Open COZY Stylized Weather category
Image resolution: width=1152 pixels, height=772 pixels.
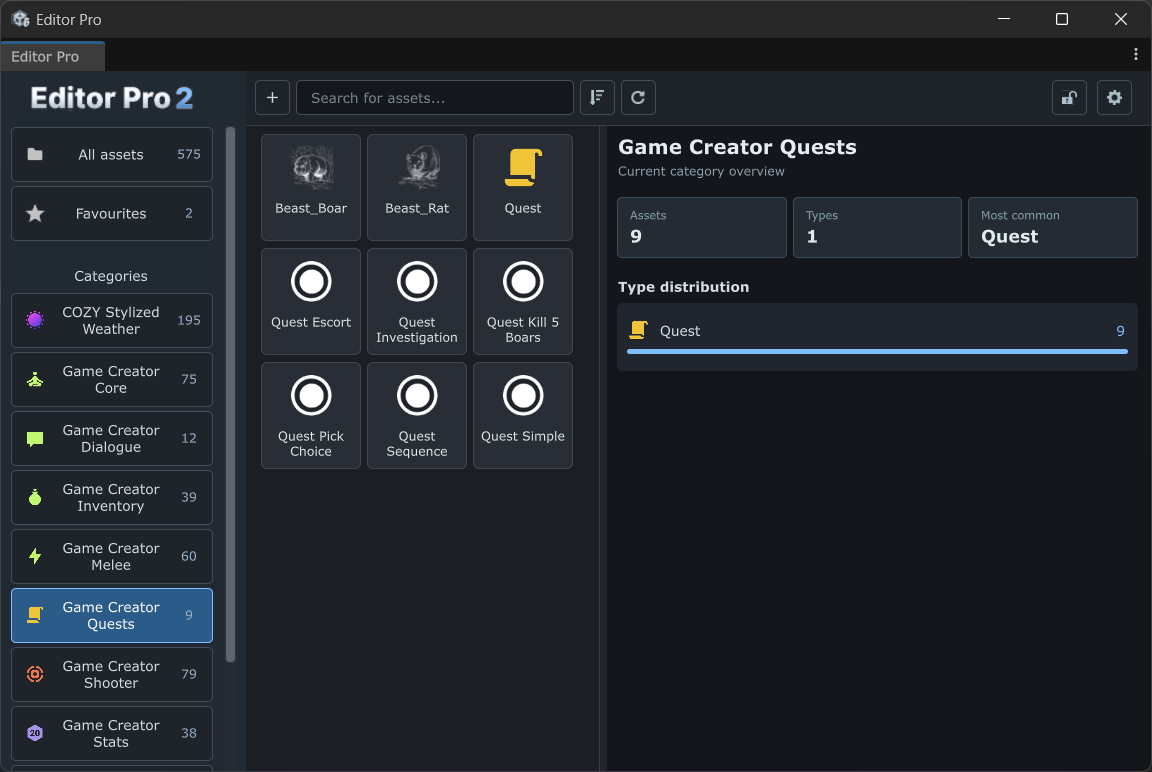click(112, 320)
